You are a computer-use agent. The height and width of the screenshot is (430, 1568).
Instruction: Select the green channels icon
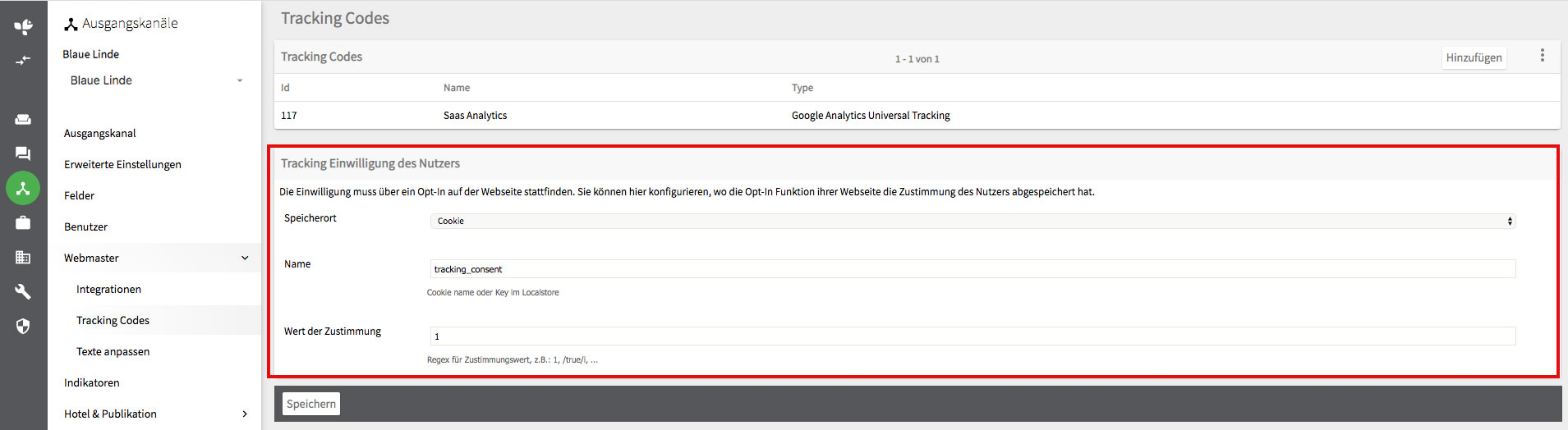pos(23,188)
